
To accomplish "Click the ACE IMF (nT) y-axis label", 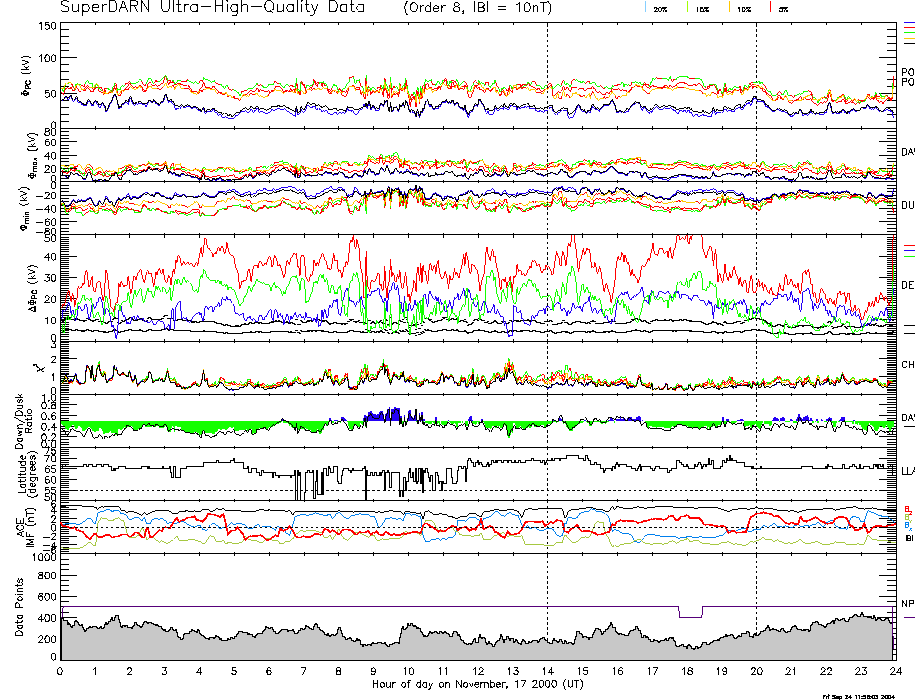I will (x=24, y=527).
